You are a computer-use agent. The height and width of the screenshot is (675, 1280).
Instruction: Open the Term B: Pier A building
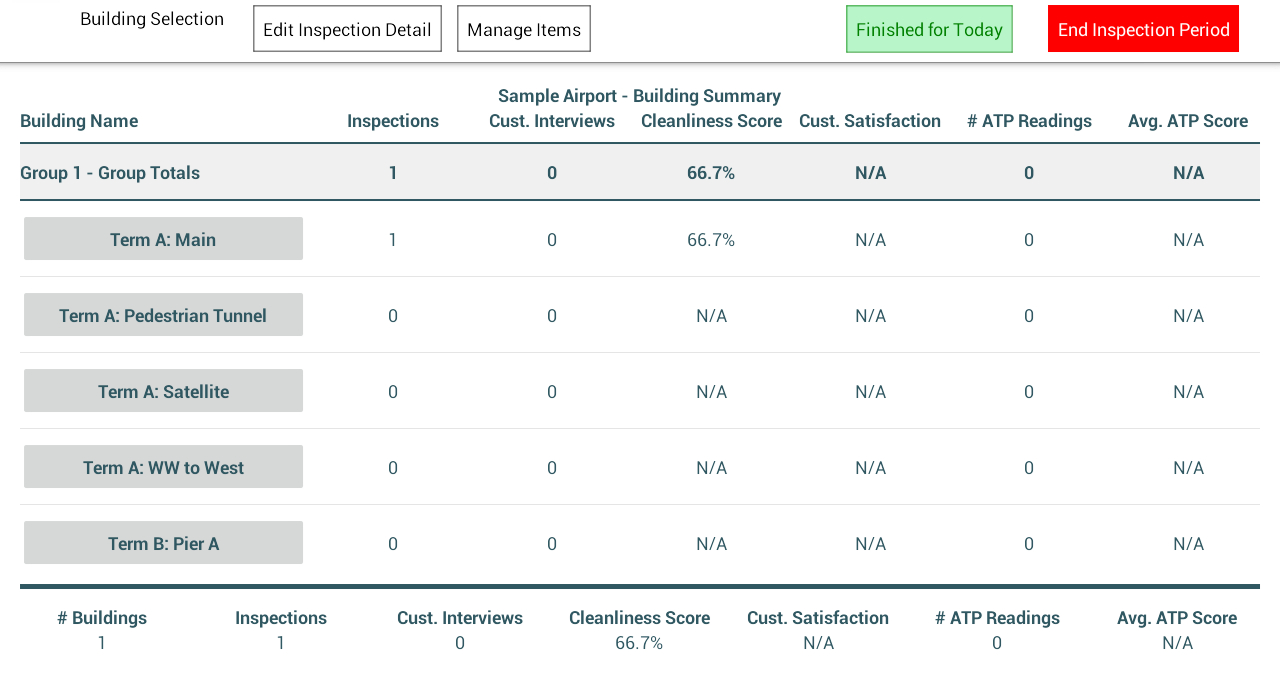(x=163, y=543)
